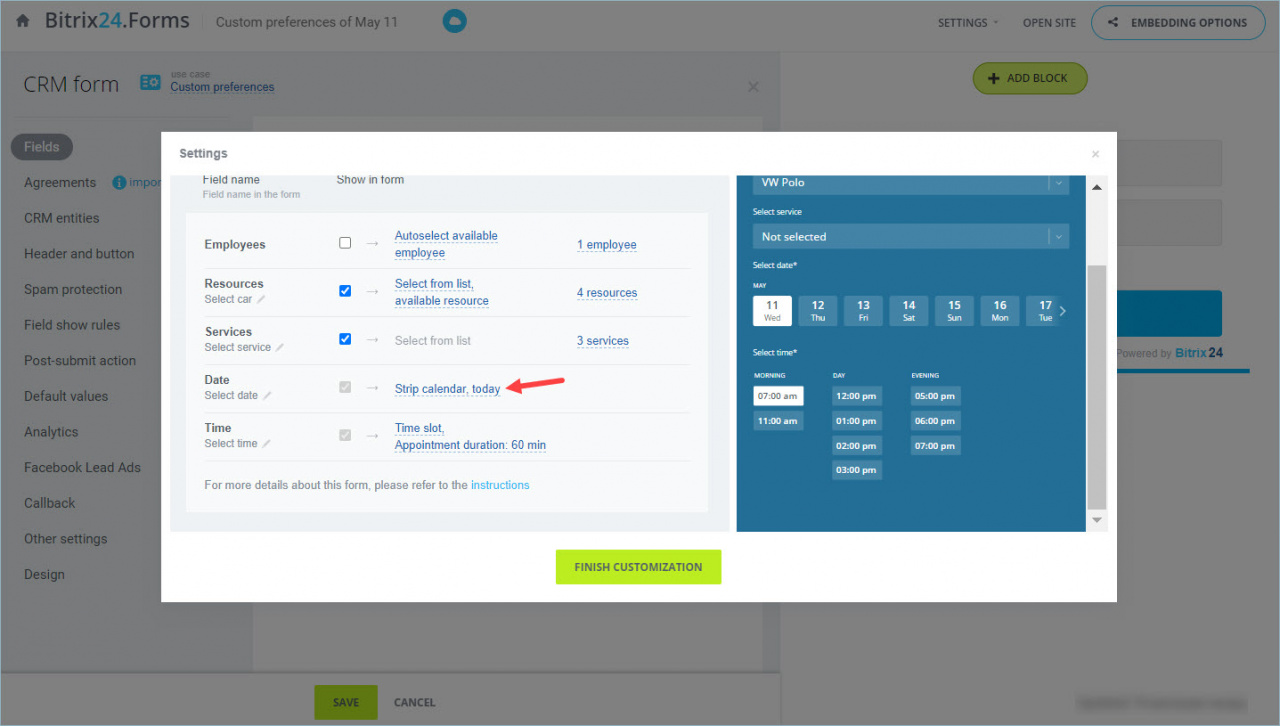Image resolution: width=1280 pixels, height=726 pixels.
Task: Click the home icon in the header
Action: [x=22, y=21]
